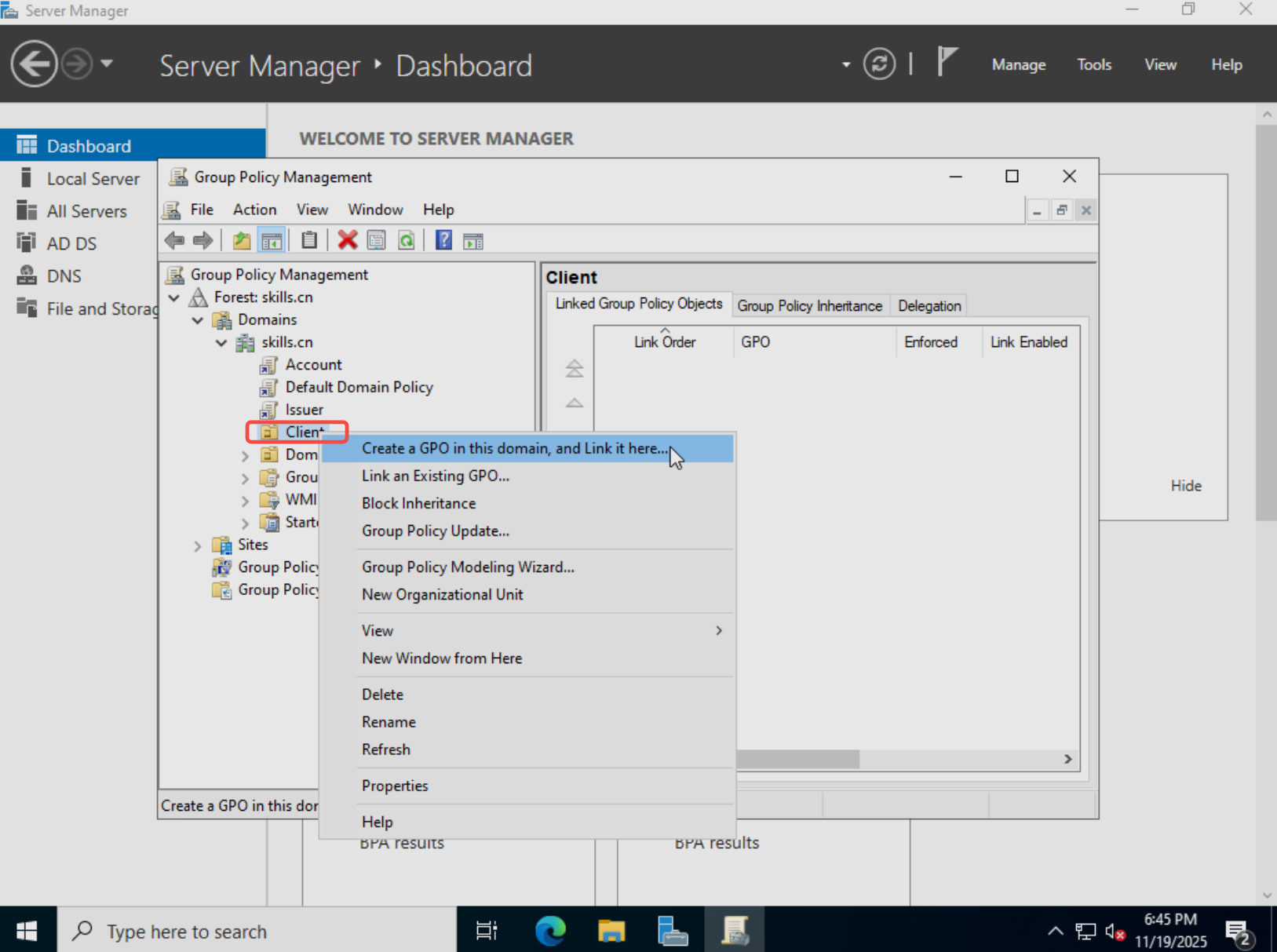Viewport: 1277px width, 952px height.
Task: Open Server Manager navigation history dropdown
Action: click(x=107, y=63)
